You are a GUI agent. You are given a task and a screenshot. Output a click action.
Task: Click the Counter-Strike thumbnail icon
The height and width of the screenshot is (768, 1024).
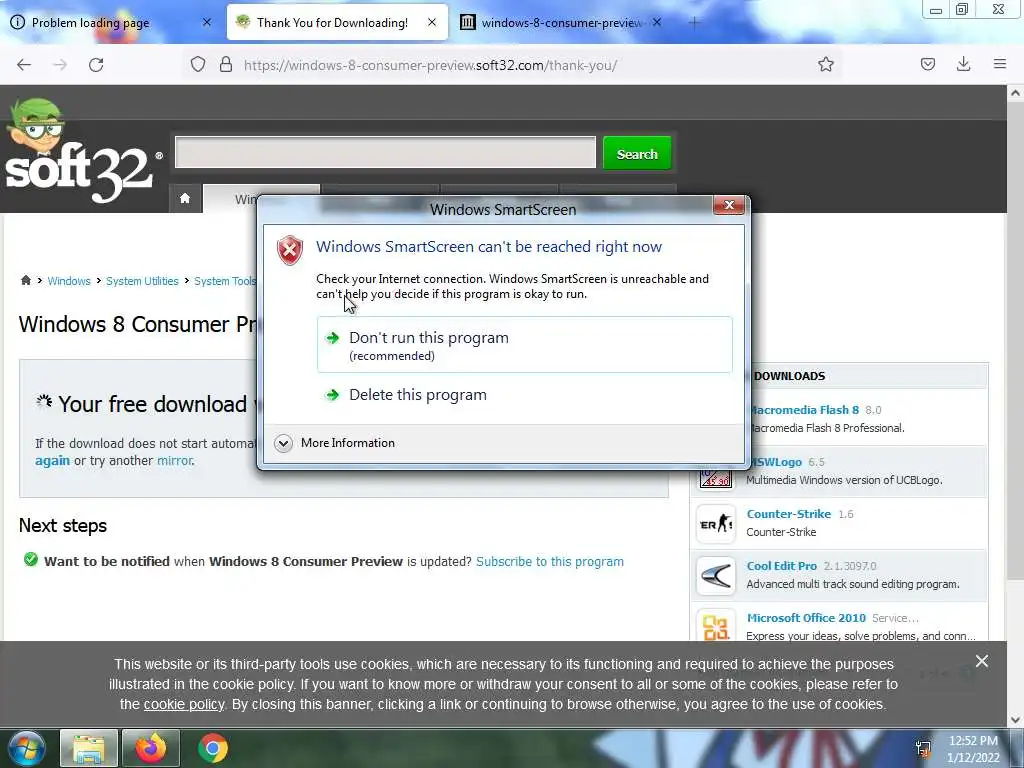716,524
